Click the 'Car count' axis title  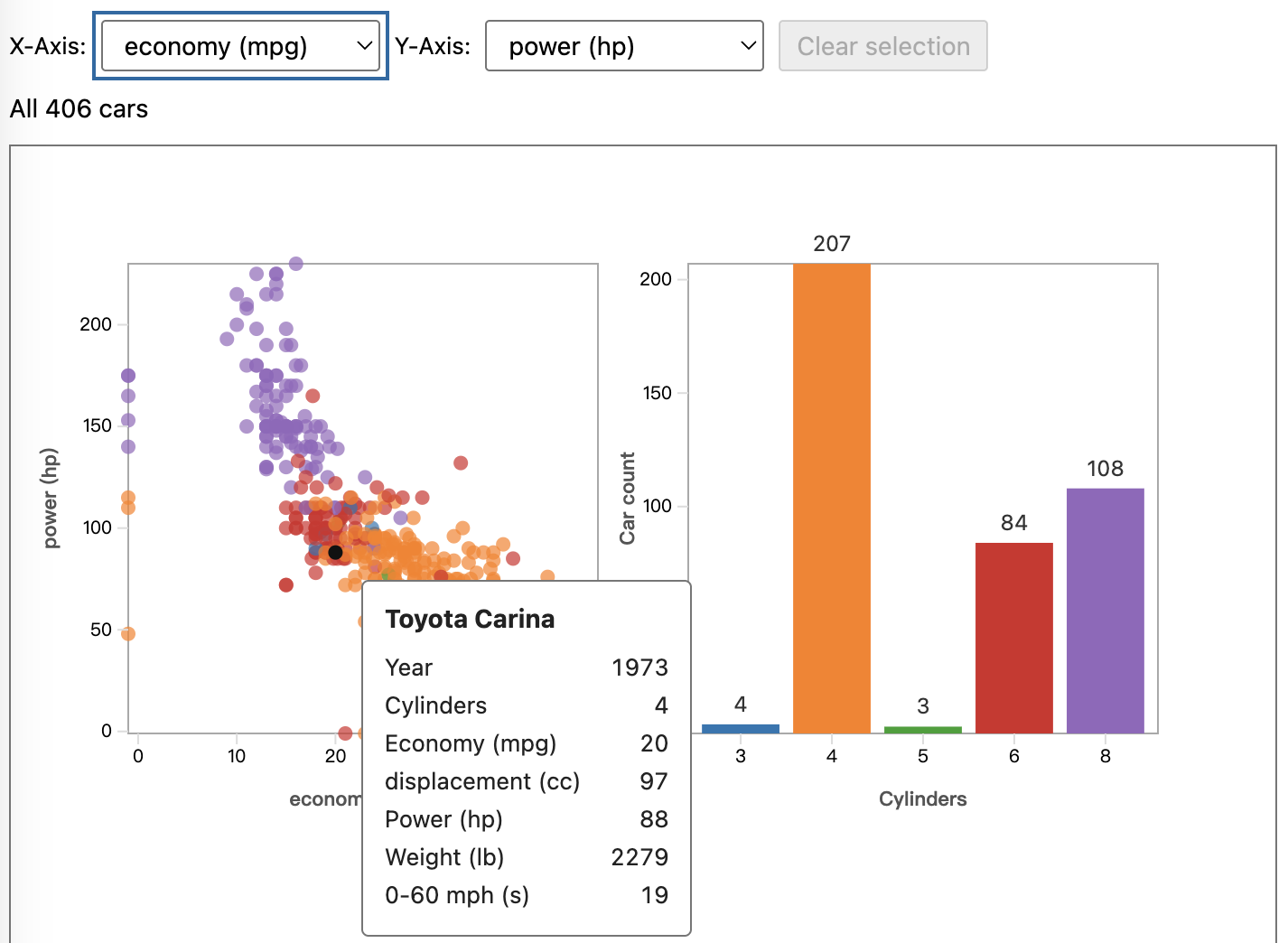pos(627,498)
